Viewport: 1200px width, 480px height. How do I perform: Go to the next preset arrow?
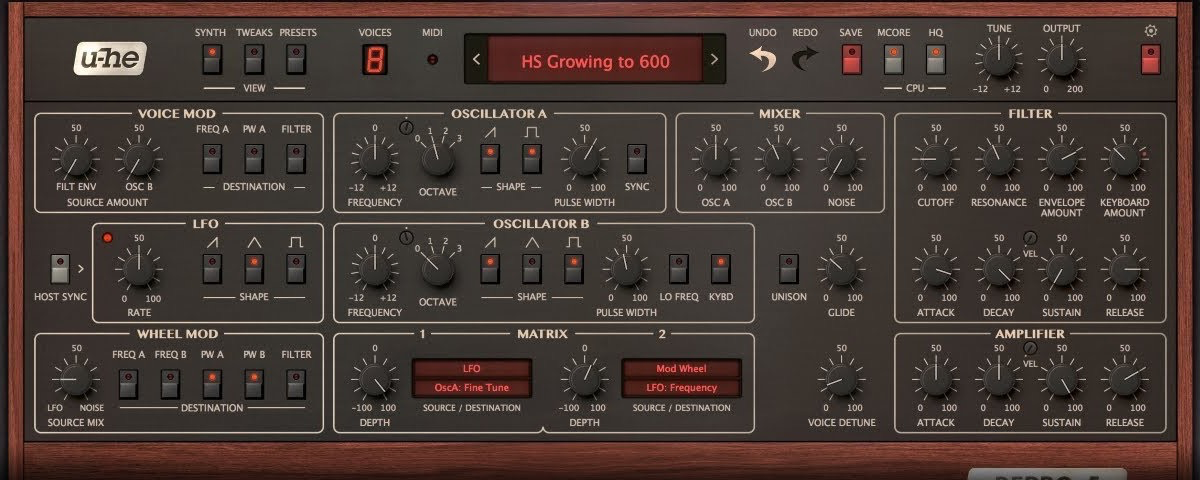click(x=714, y=60)
